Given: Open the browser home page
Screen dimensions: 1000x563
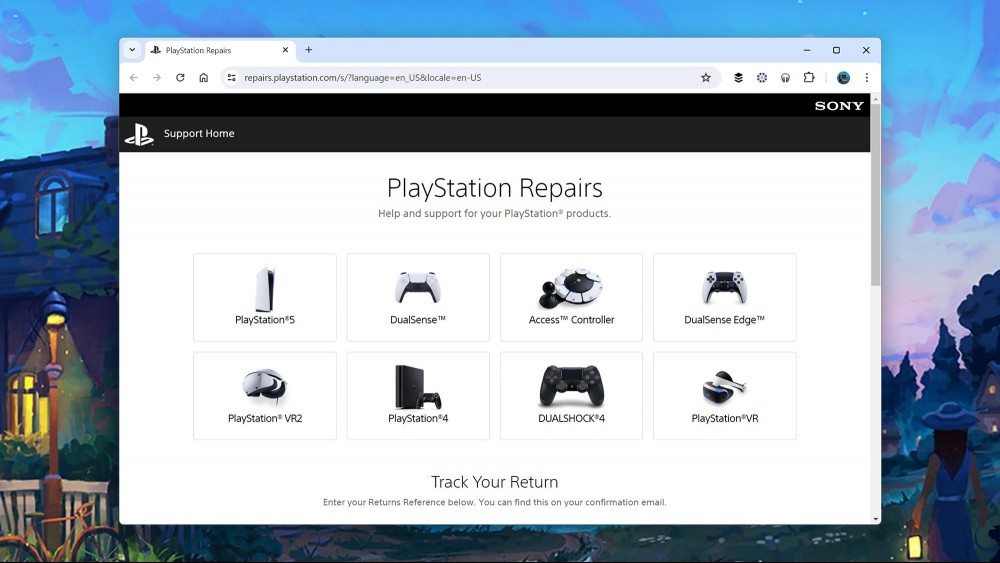Looking at the screenshot, I should [x=203, y=78].
